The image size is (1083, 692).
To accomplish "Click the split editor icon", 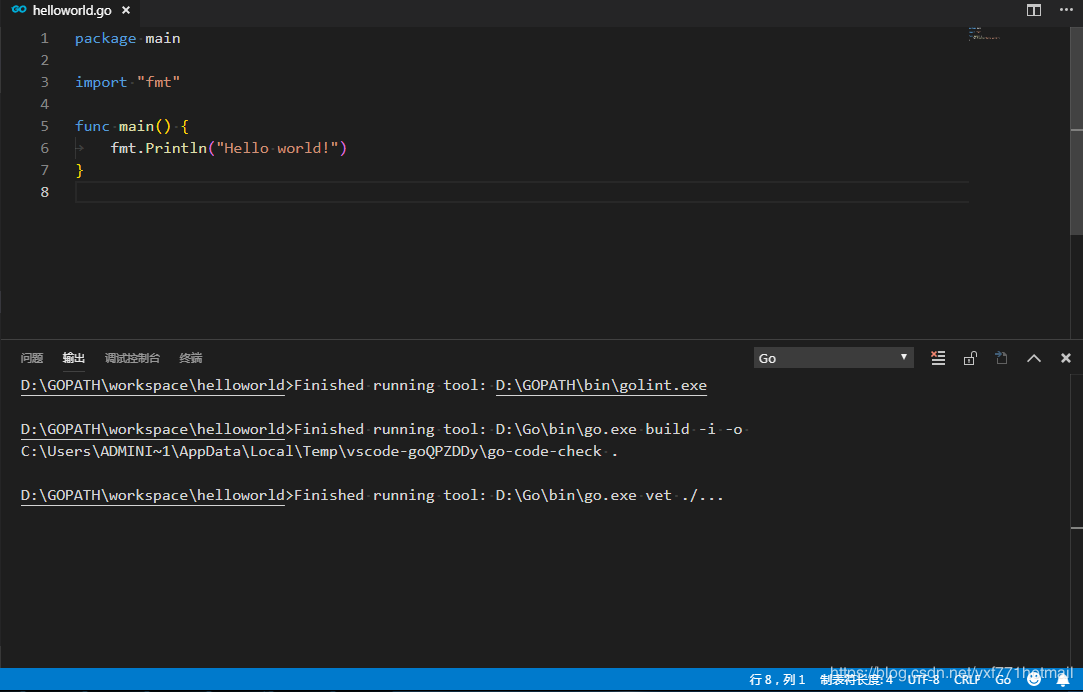I will [1034, 10].
